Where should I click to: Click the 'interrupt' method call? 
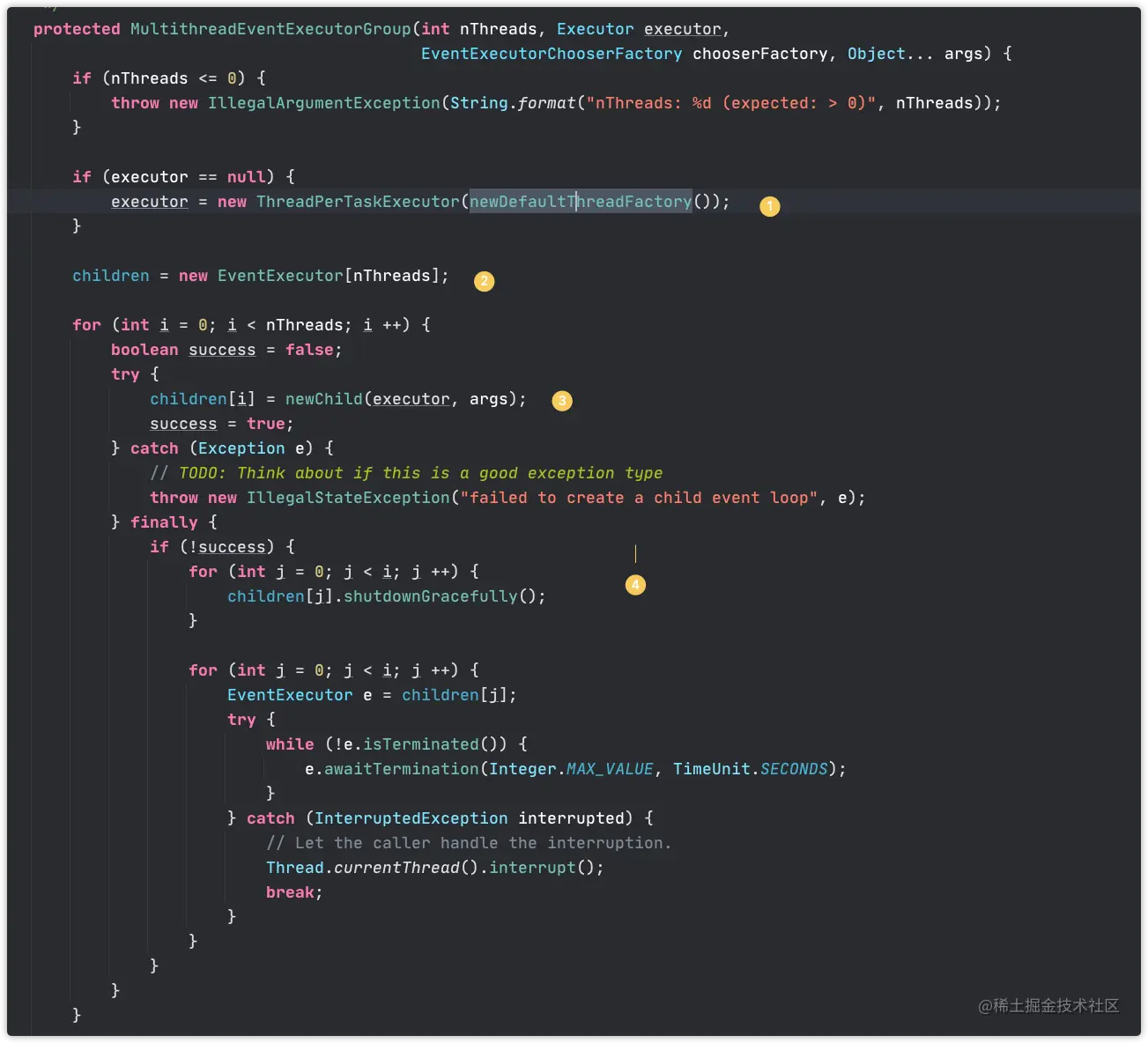[x=532, y=868]
